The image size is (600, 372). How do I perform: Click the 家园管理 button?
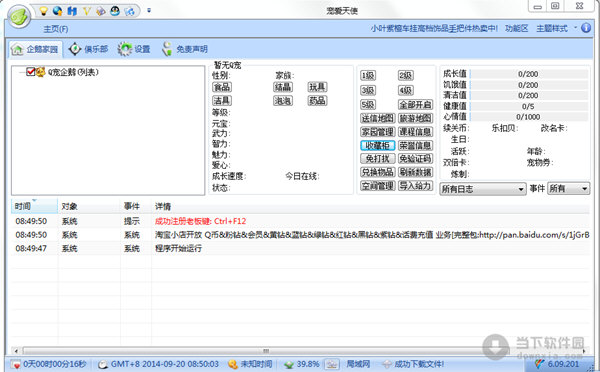click(378, 132)
